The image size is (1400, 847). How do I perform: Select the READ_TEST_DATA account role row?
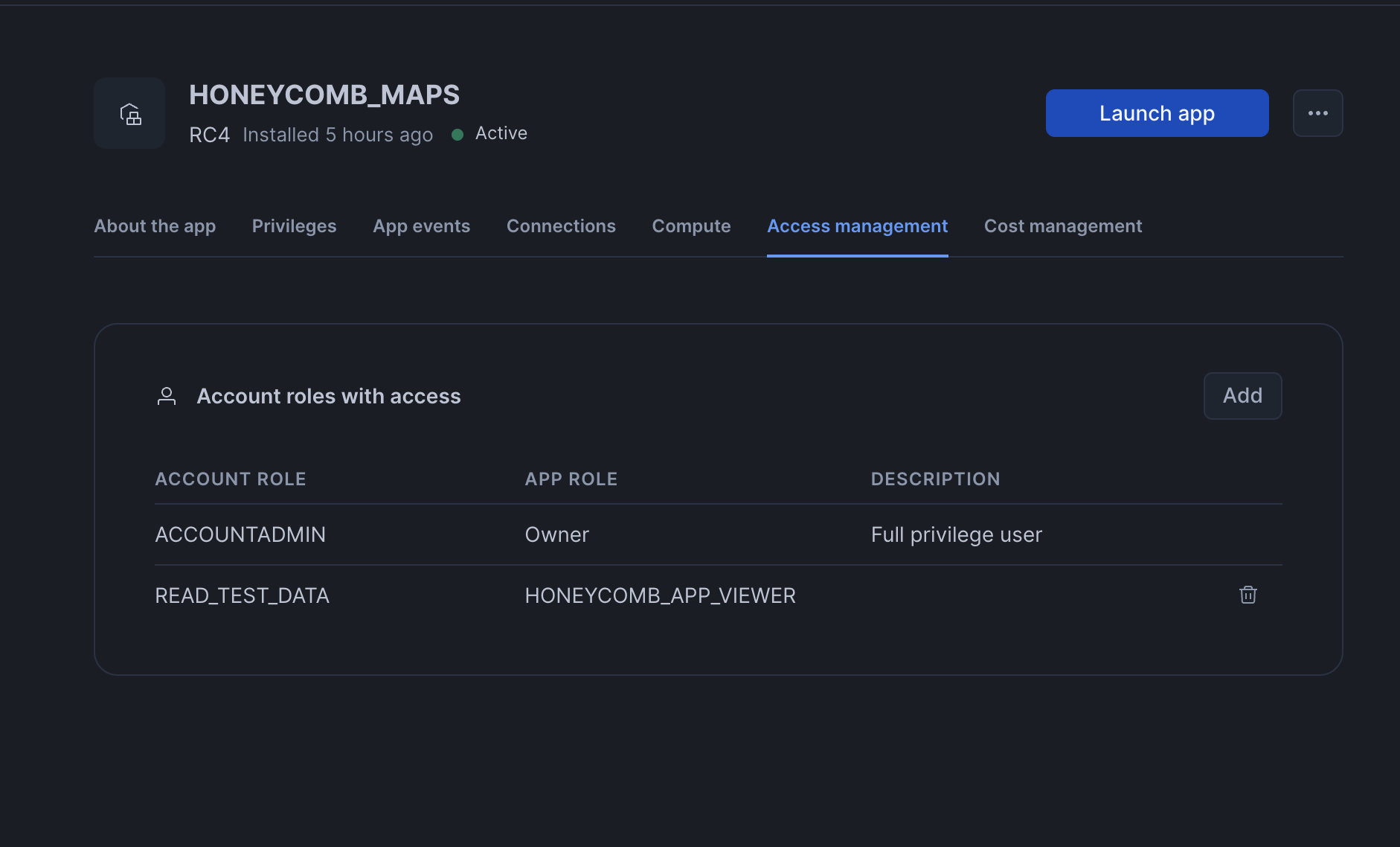pyautogui.click(x=242, y=595)
